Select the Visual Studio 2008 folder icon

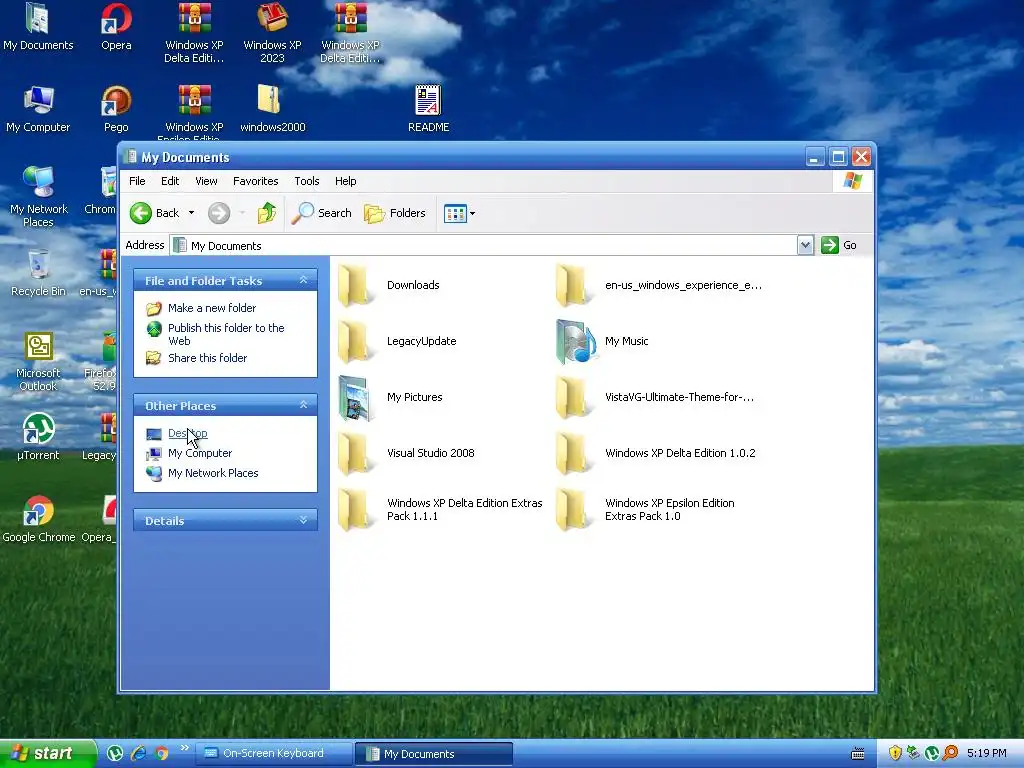click(355, 453)
